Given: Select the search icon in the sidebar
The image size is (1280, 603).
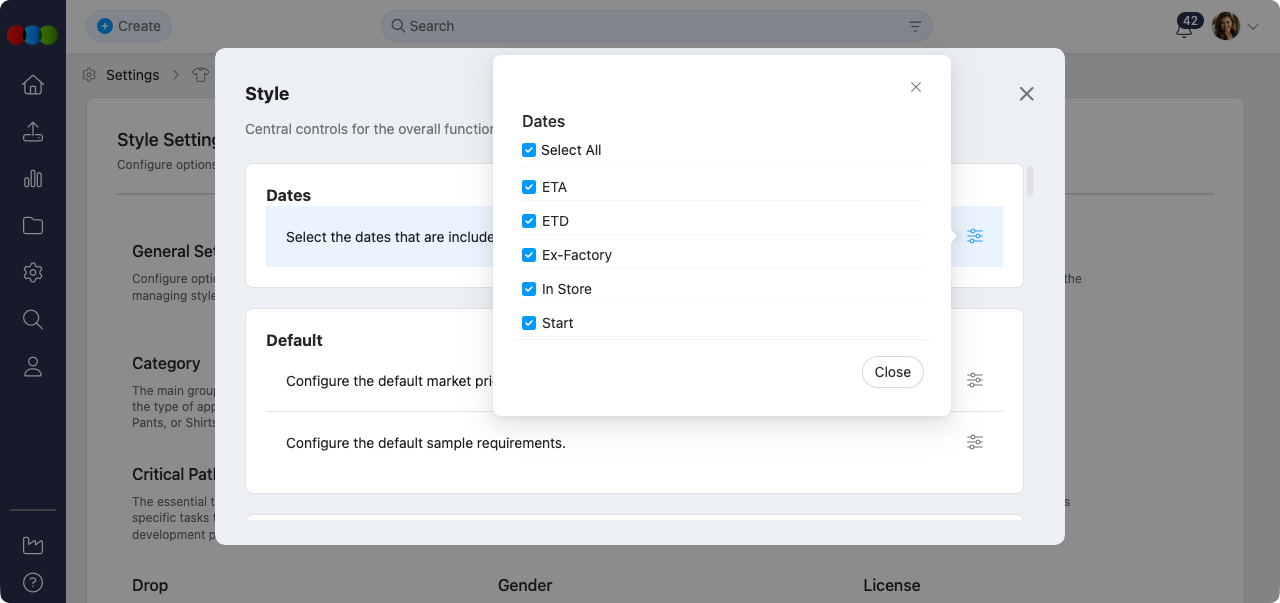Looking at the screenshot, I should pyautogui.click(x=32, y=319).
